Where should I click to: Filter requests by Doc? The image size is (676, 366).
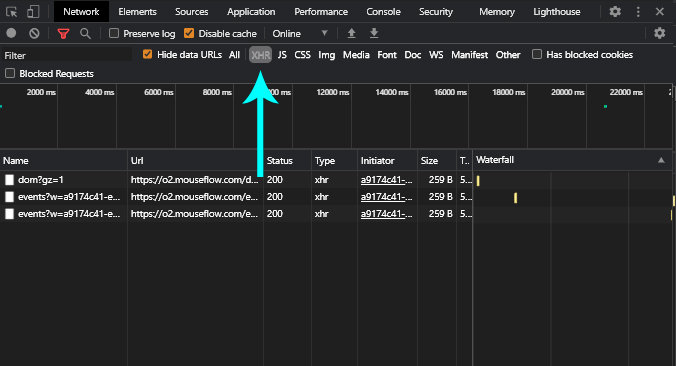coord(413,55)
